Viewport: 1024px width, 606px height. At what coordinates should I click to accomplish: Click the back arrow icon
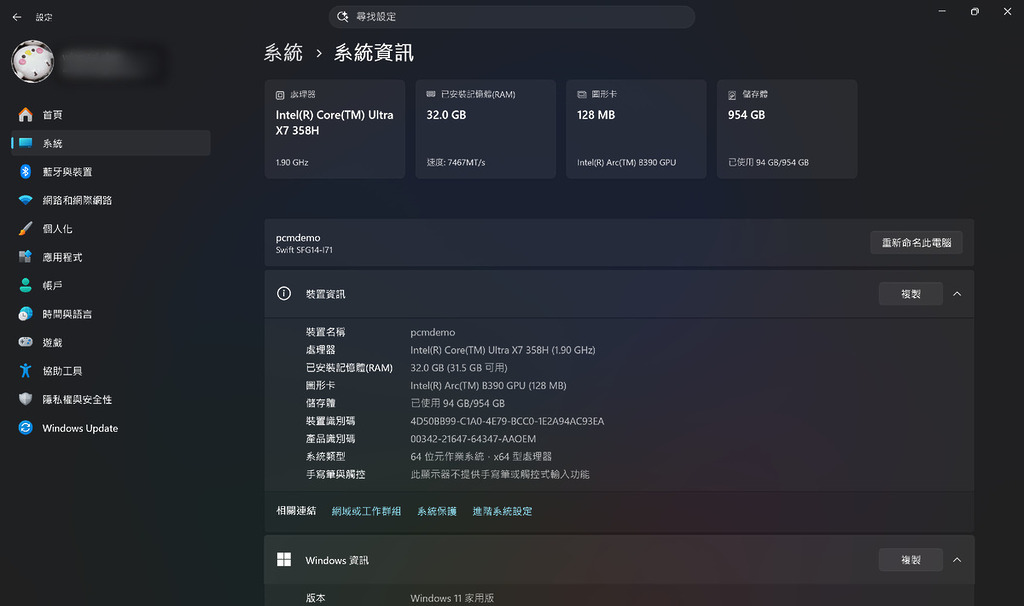click(x=17, y=17)
